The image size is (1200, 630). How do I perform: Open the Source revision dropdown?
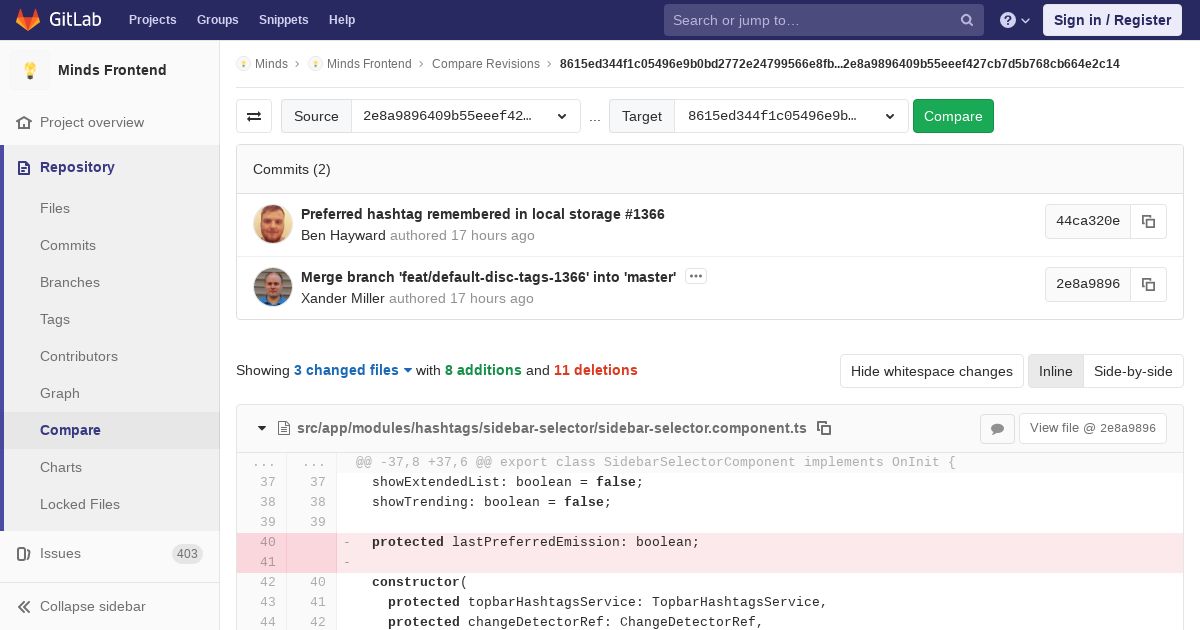(x=465, y=116)
